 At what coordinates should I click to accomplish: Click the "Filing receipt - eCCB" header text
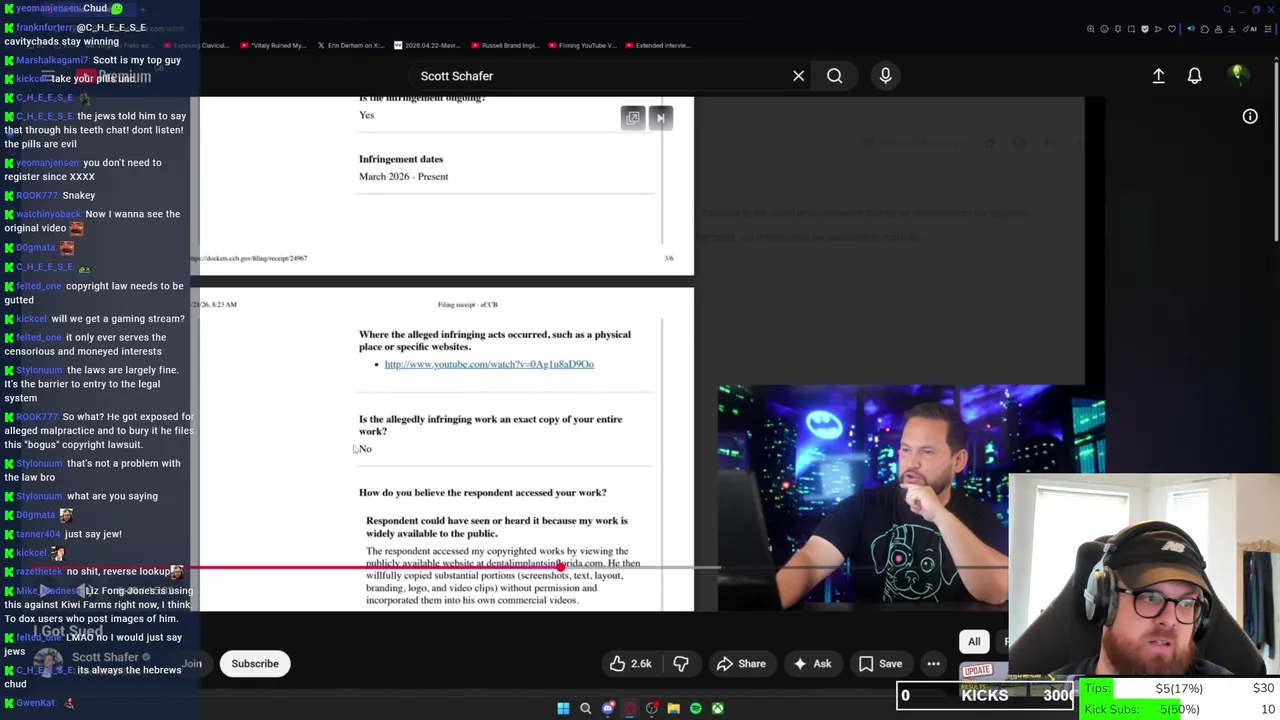467,305
